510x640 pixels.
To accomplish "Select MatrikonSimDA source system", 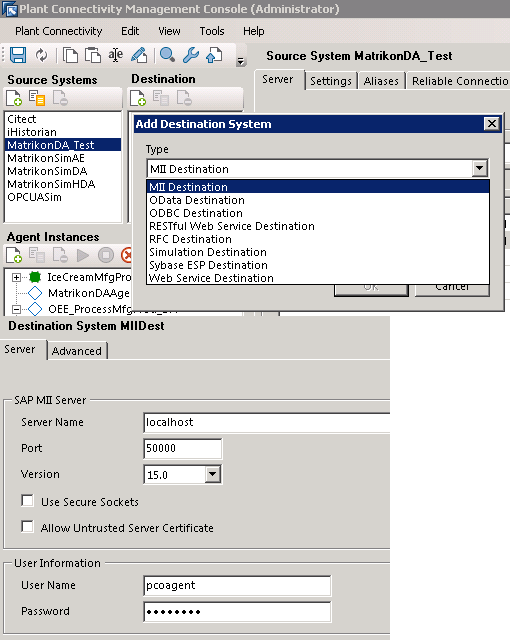I will click(x=63, y=171).
